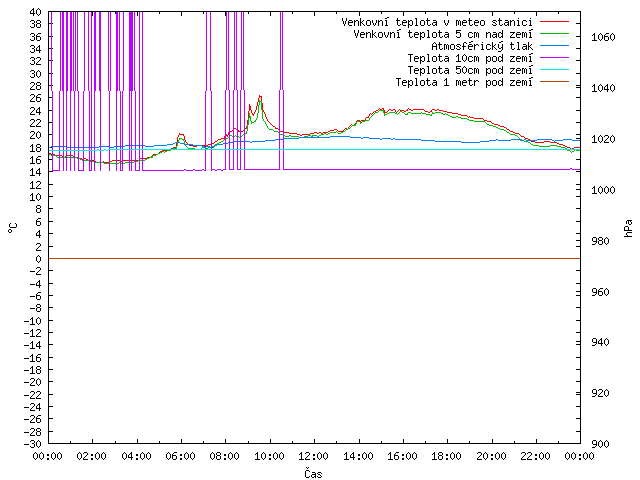Click the time label '12:00'
Viewport: 640px width, 480px height.
(313, 456)
